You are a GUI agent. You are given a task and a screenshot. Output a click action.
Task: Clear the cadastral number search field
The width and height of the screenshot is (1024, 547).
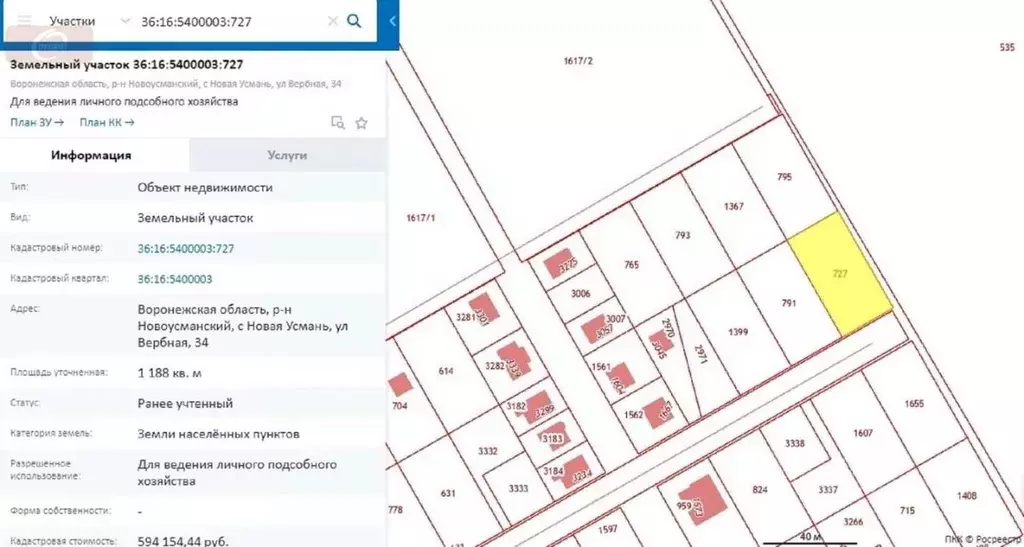[x=331, y=20]
